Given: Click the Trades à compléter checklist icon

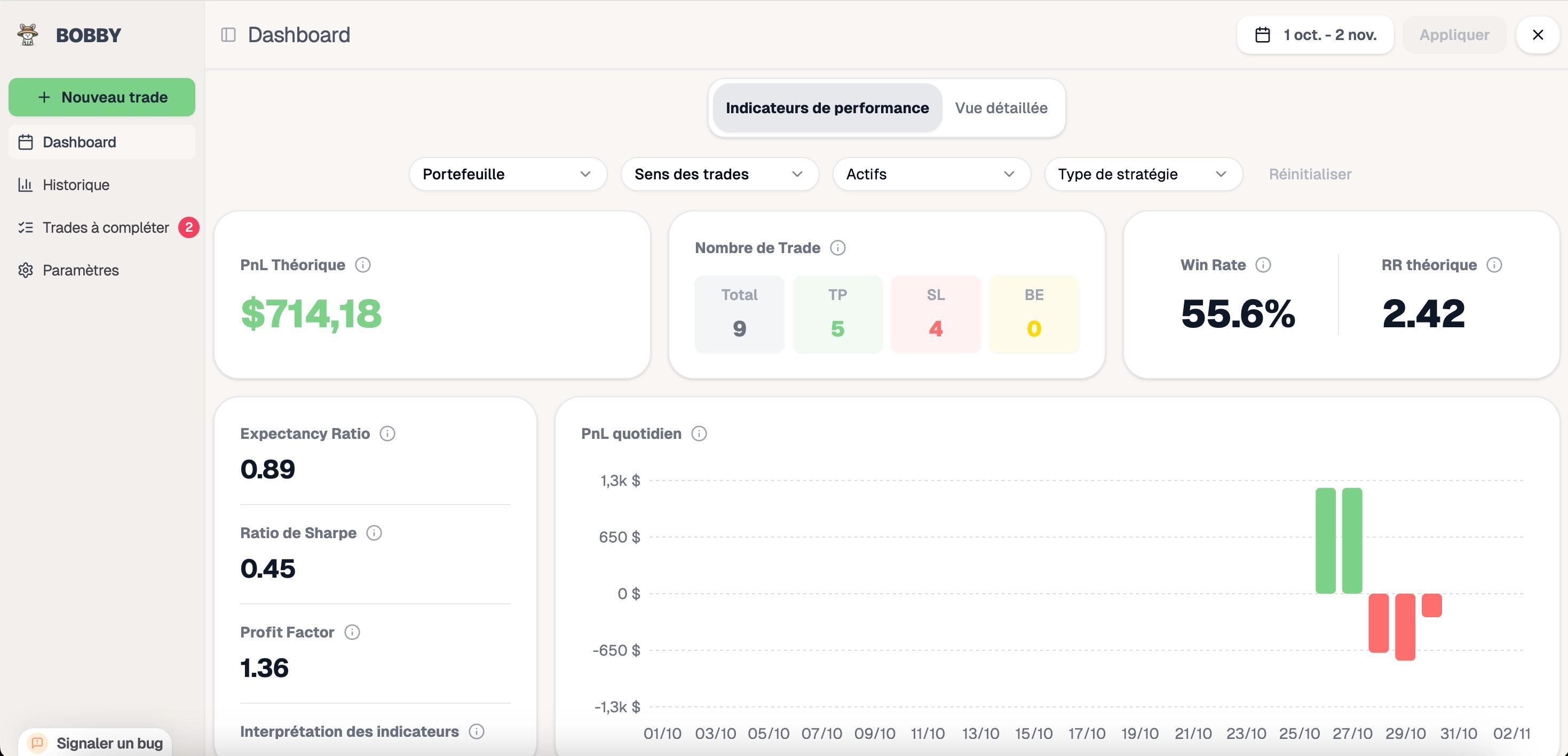Looking at the screenshot, I should click(x=26, y=227).
